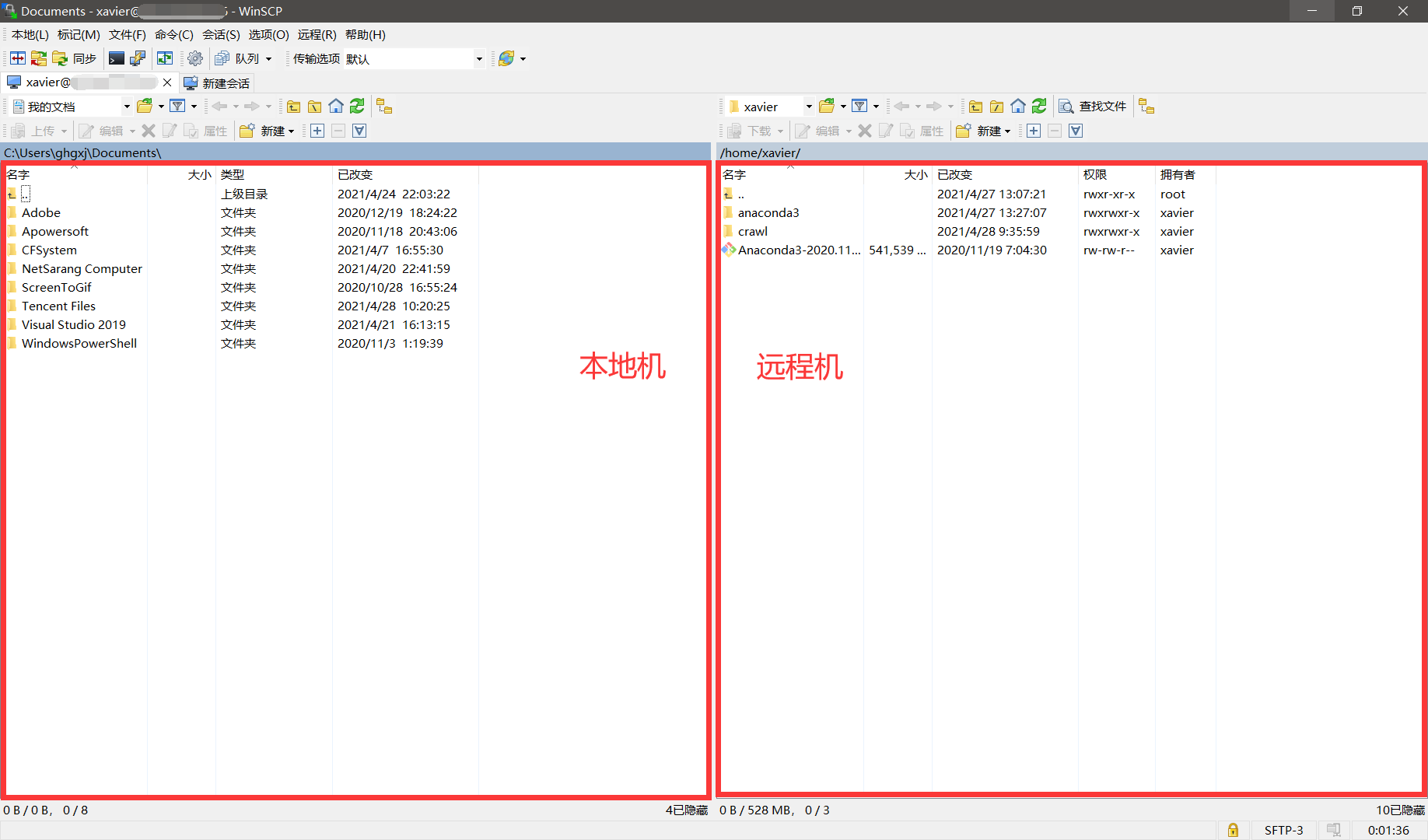The height and width of the screenshot is (840, 1428).
Task: Open the console terminal icon
Action: pyautogui.click(x=117, y=58)
